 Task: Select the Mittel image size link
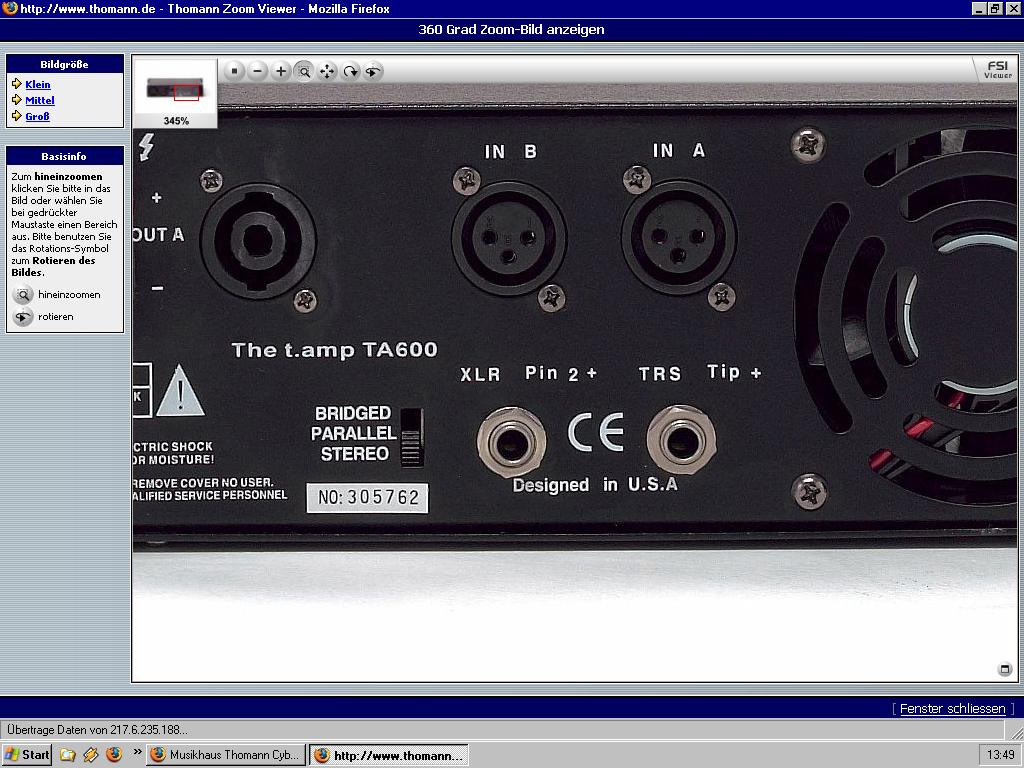[x=40, y=101]
